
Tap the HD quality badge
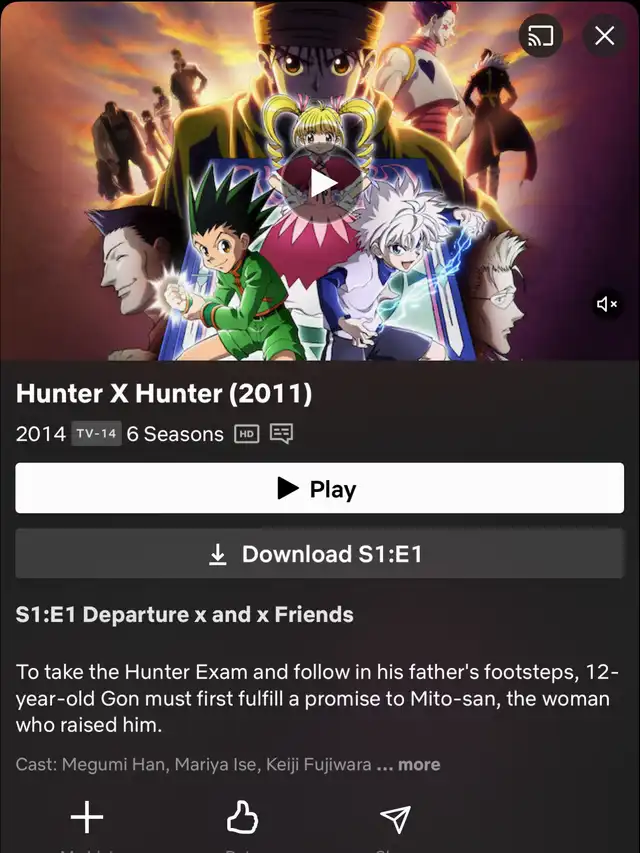[247, 434]
